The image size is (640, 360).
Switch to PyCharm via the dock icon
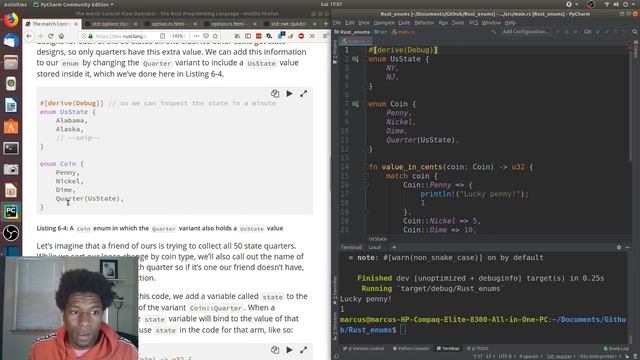coord(11,211)
